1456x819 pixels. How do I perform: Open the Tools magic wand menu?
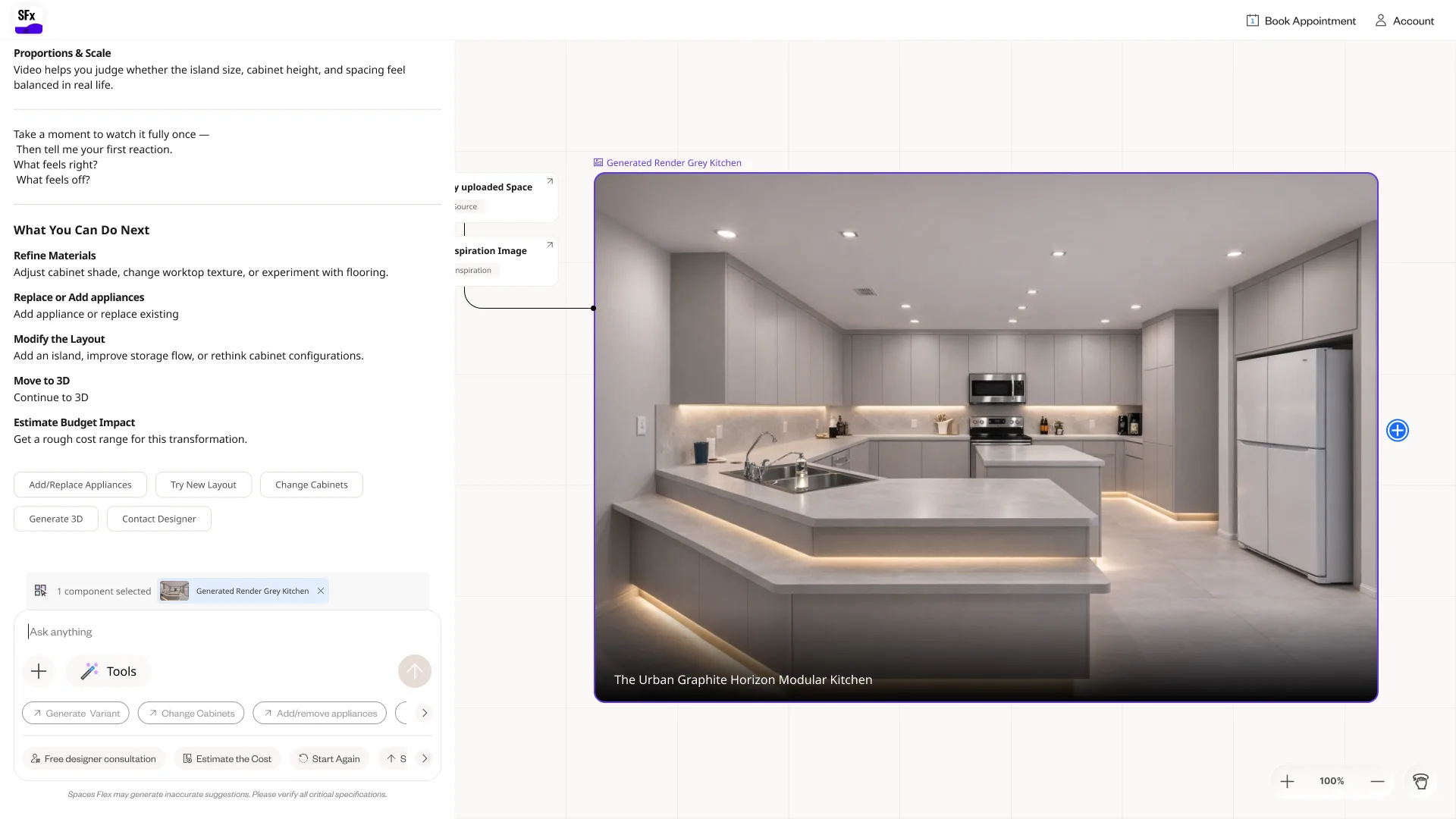point(108,671)
